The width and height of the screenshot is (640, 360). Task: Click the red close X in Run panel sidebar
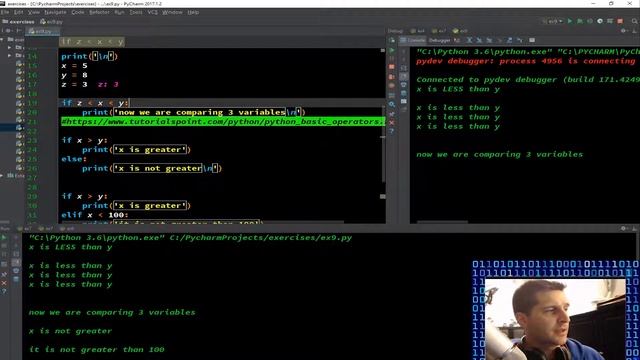coord(4,283)
